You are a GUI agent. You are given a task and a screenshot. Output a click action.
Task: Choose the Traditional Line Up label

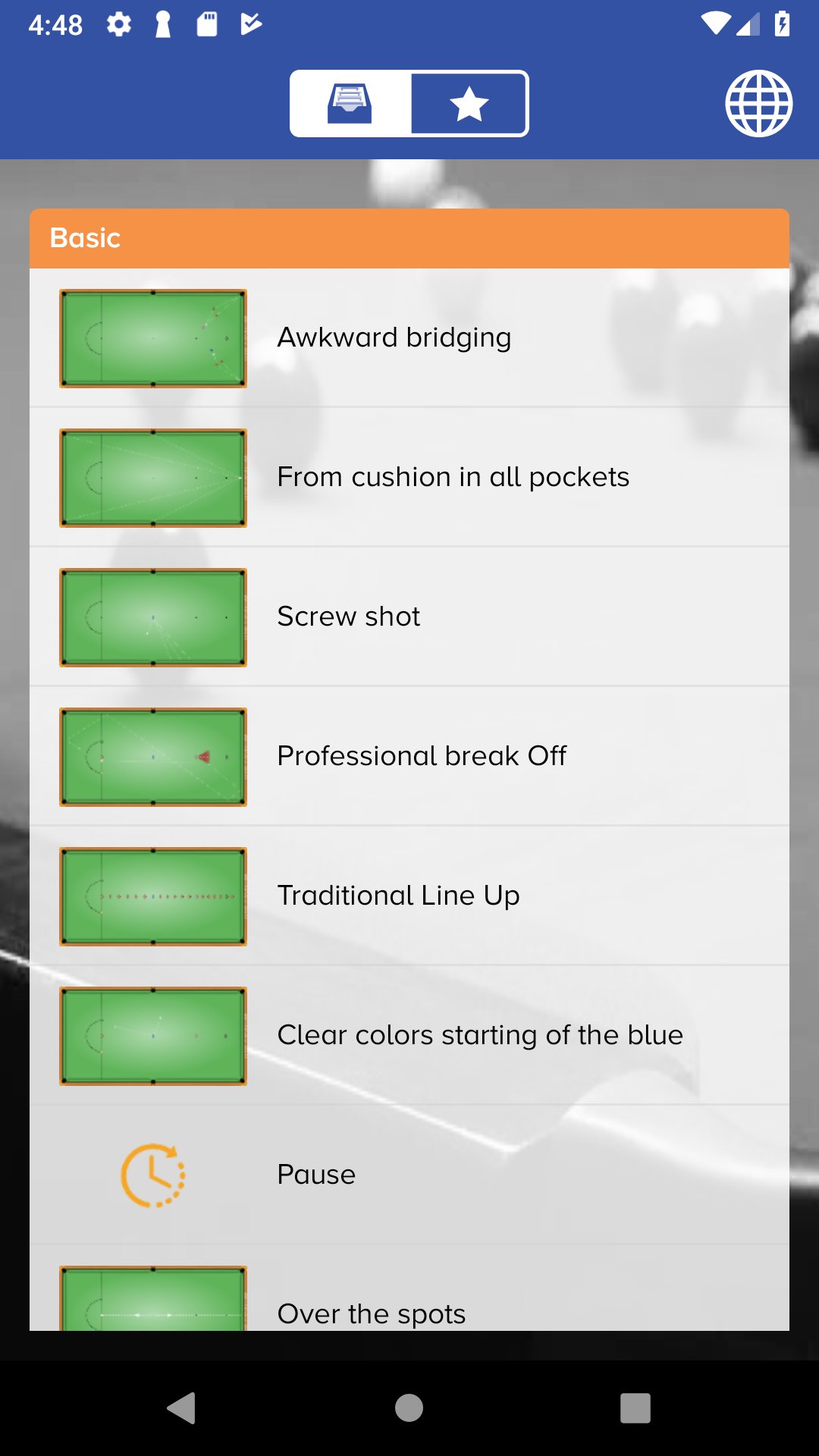tap(398, 896)
